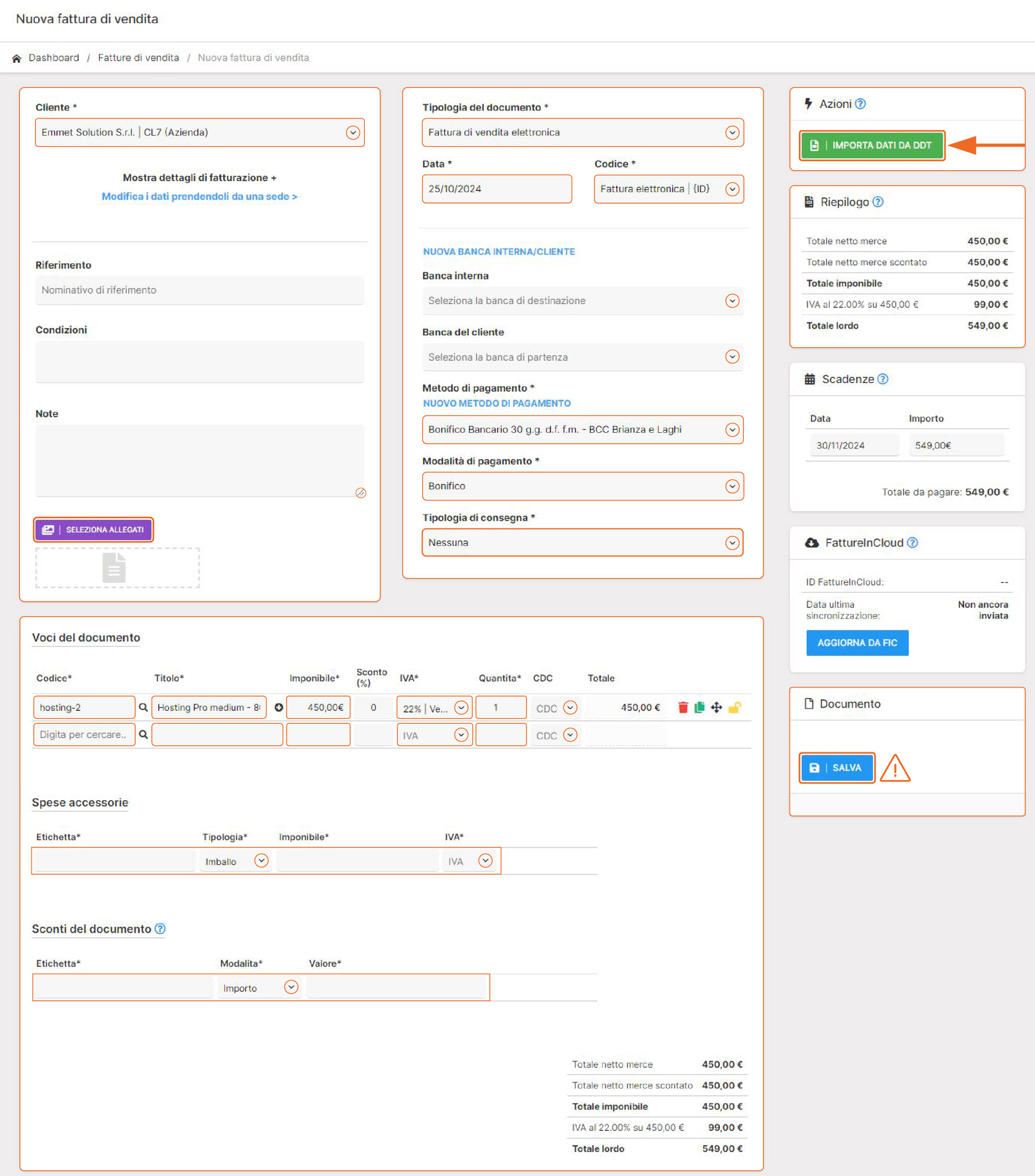Expand the Cliente dropdown
Viewport: 1035px width, 1176px height.
pos(353,133)
